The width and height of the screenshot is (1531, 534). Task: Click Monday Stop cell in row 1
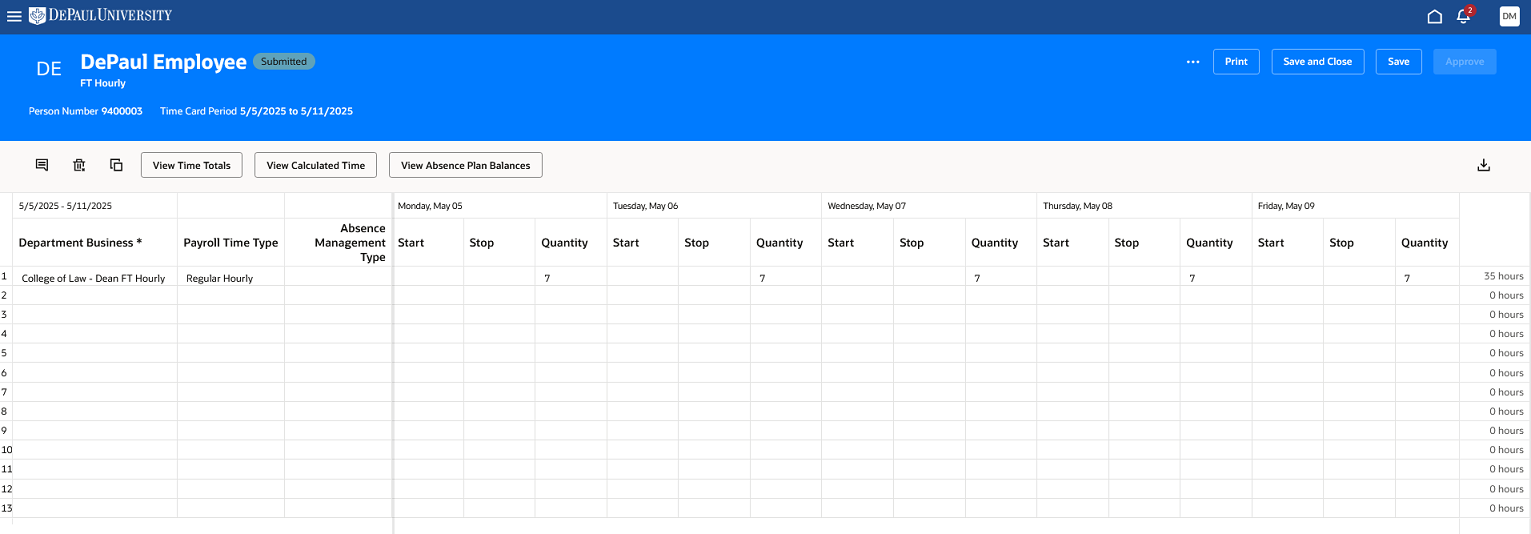coord(500,277)
